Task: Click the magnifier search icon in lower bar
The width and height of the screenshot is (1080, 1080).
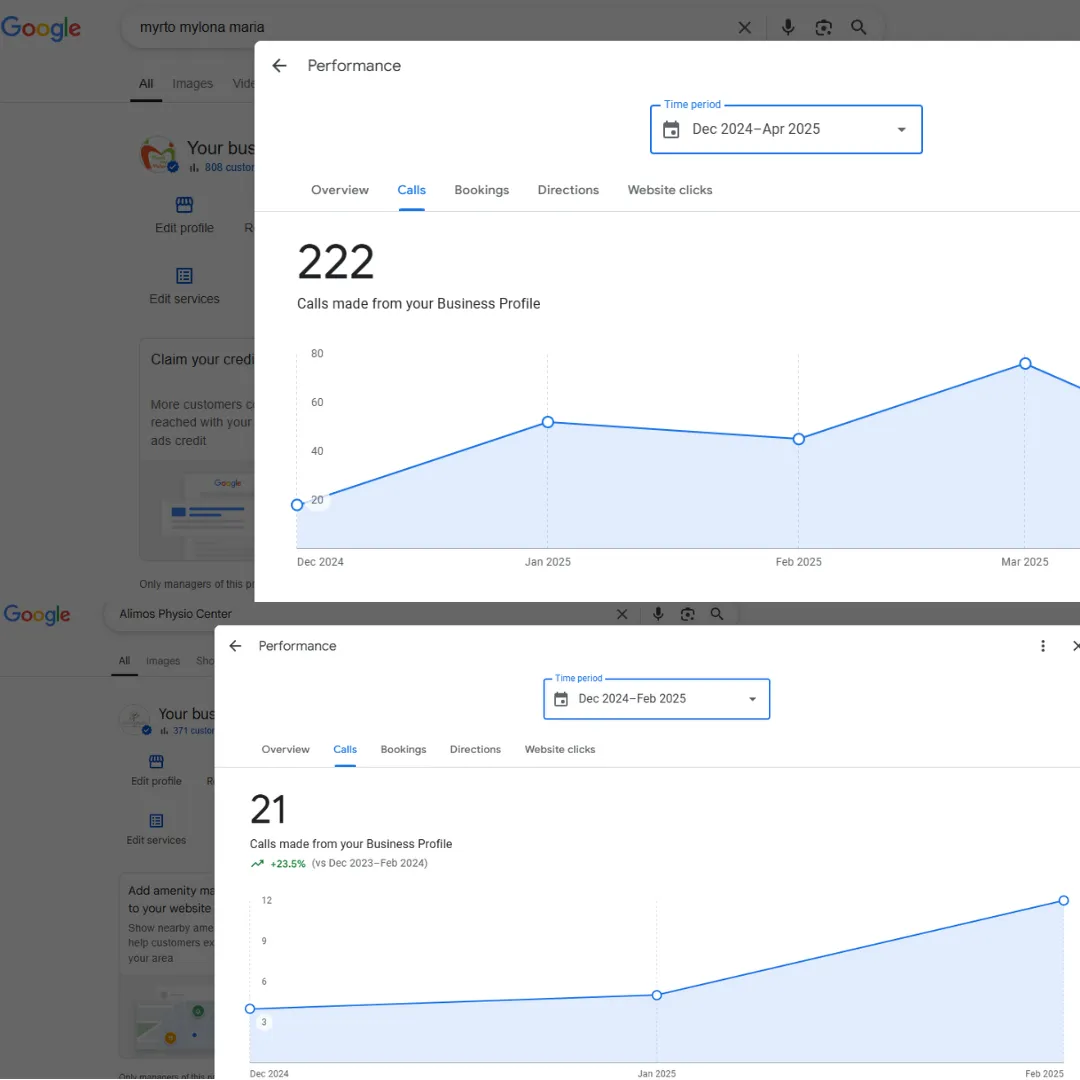Action: (x=717, y=614)
